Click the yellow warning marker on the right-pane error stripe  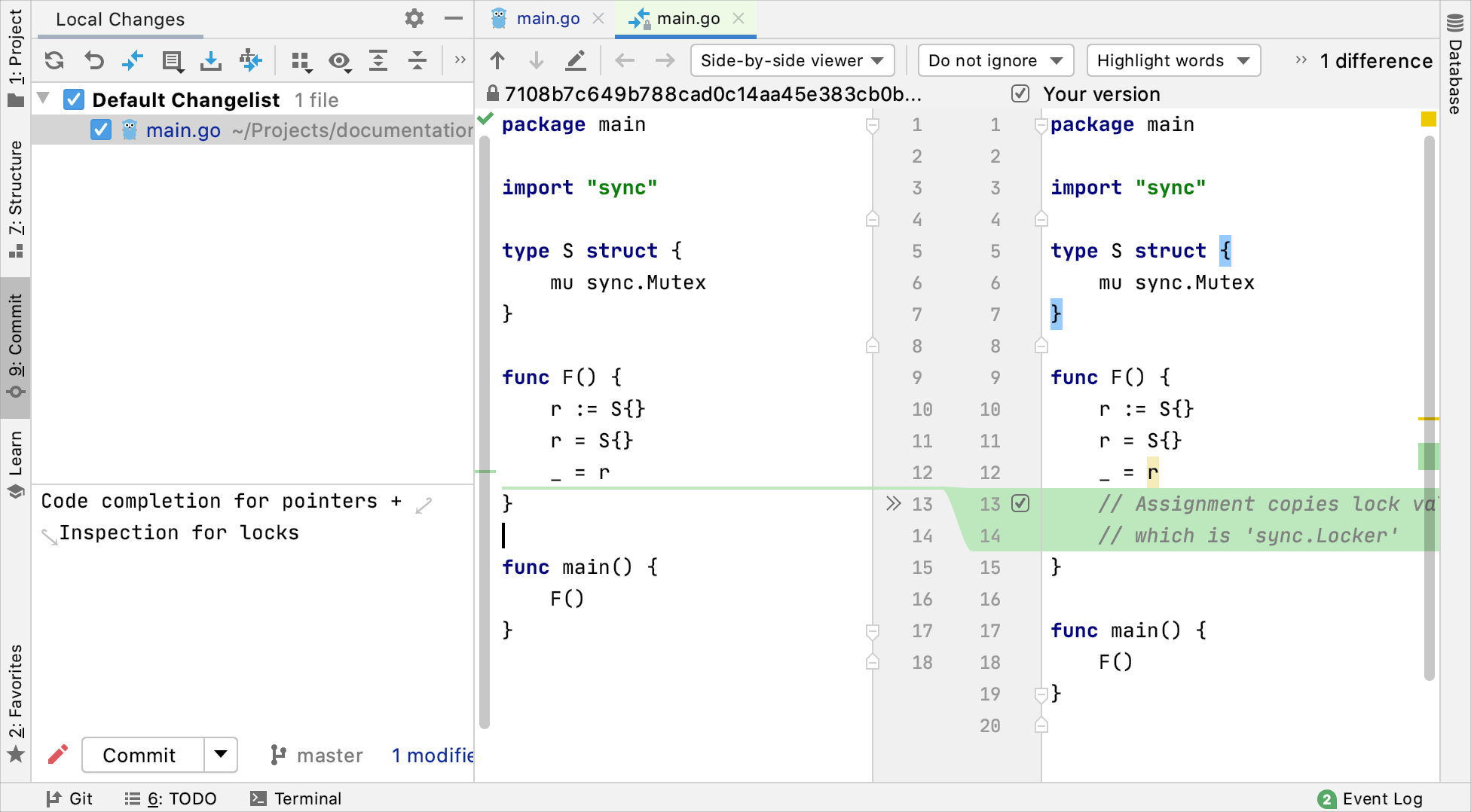click(x=1428, y=418)
